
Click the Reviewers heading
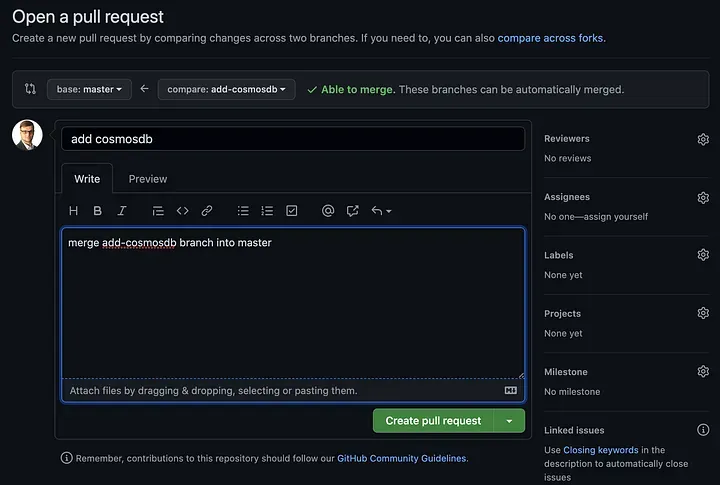[x=567, y=139]
